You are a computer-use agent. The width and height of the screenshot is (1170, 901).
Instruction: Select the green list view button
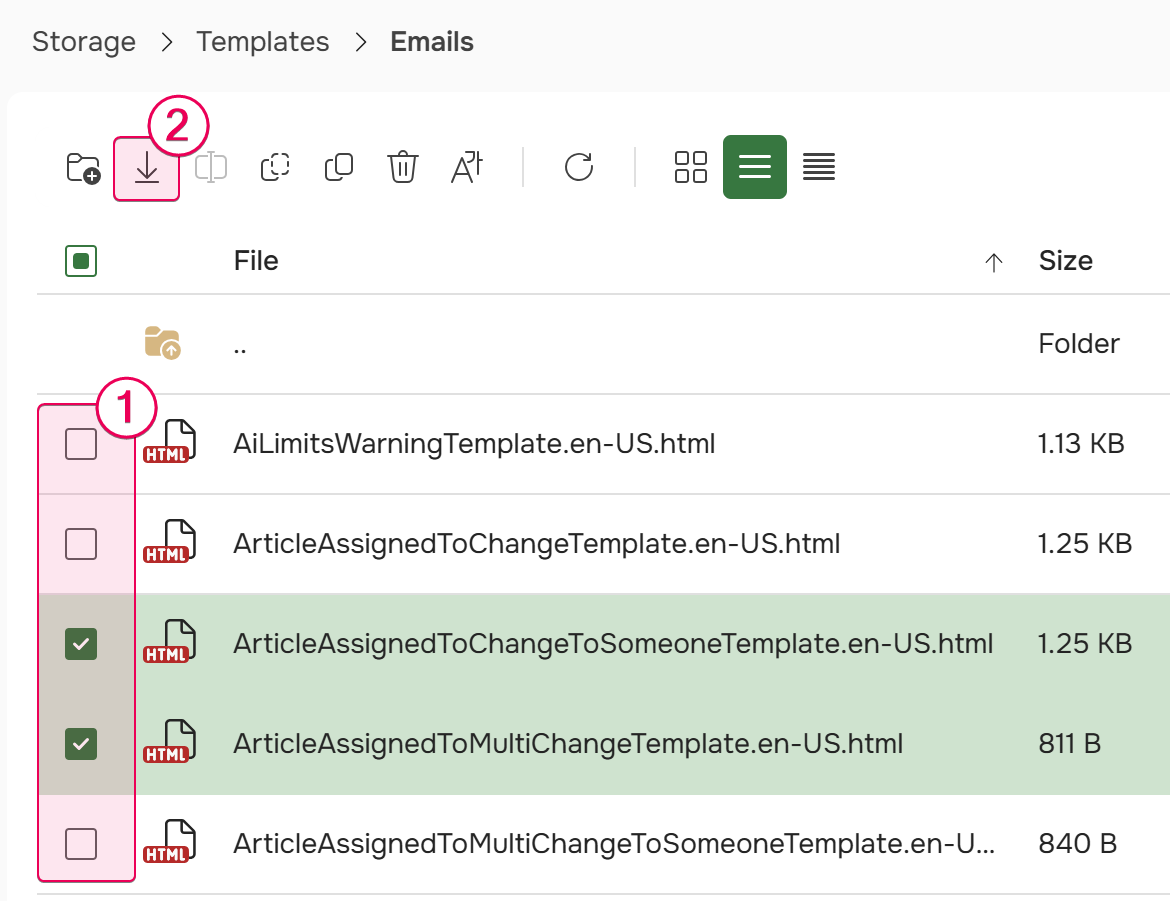(x=754, y=167)
